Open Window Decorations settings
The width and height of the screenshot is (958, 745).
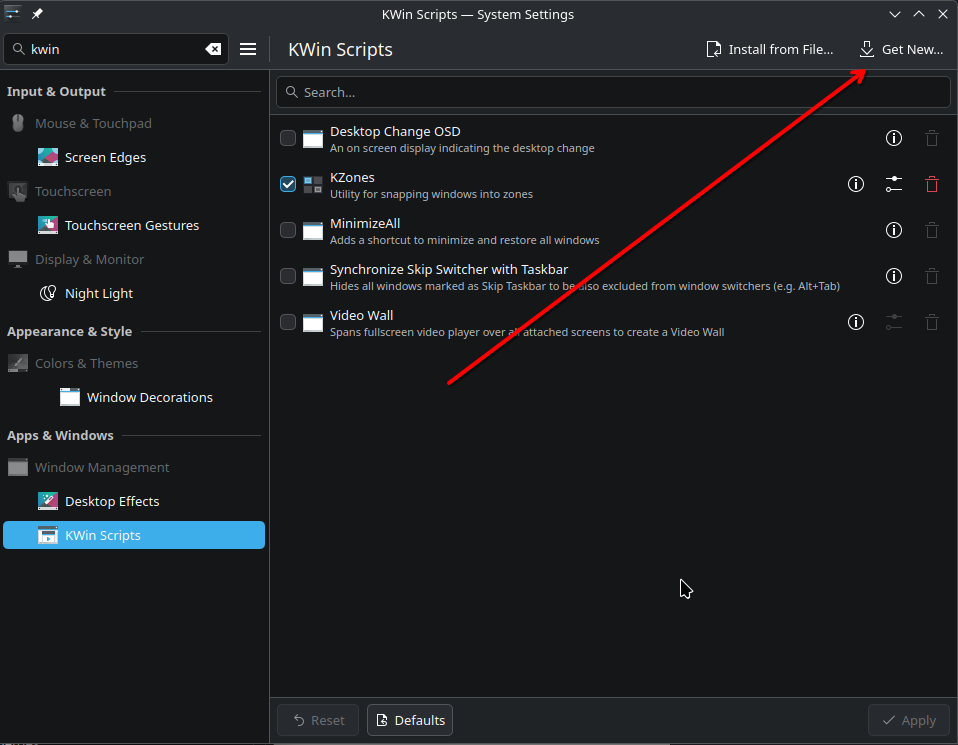click(x=134, y=397)
